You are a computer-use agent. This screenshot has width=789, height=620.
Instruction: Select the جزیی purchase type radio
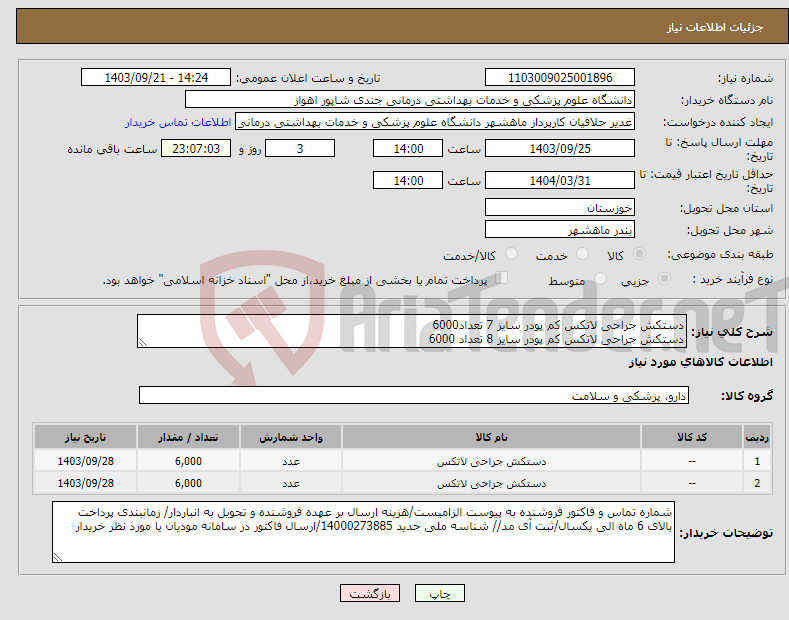[x=664, y=278]
